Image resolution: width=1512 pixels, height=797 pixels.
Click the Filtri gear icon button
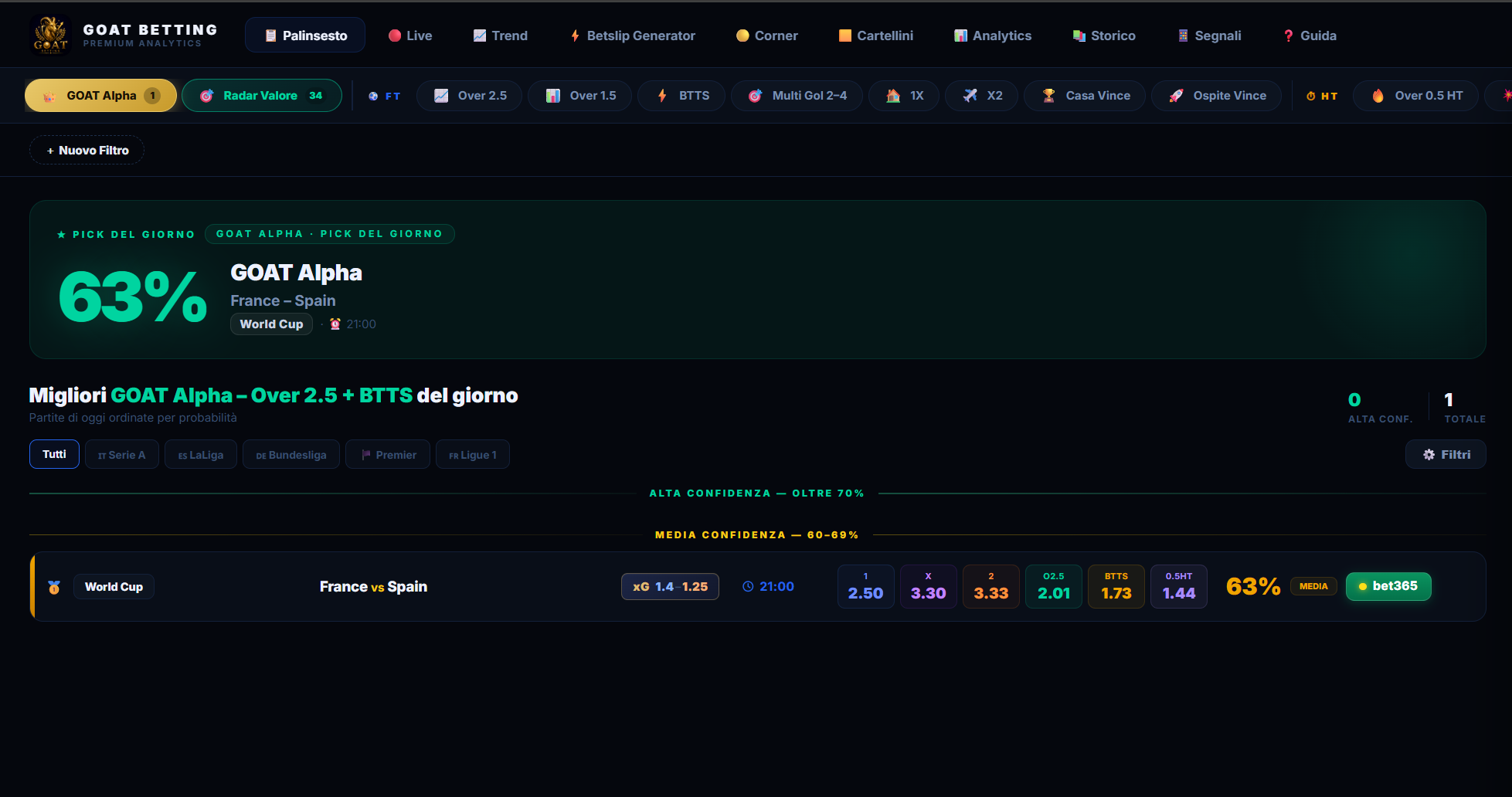pos(1446,455)
